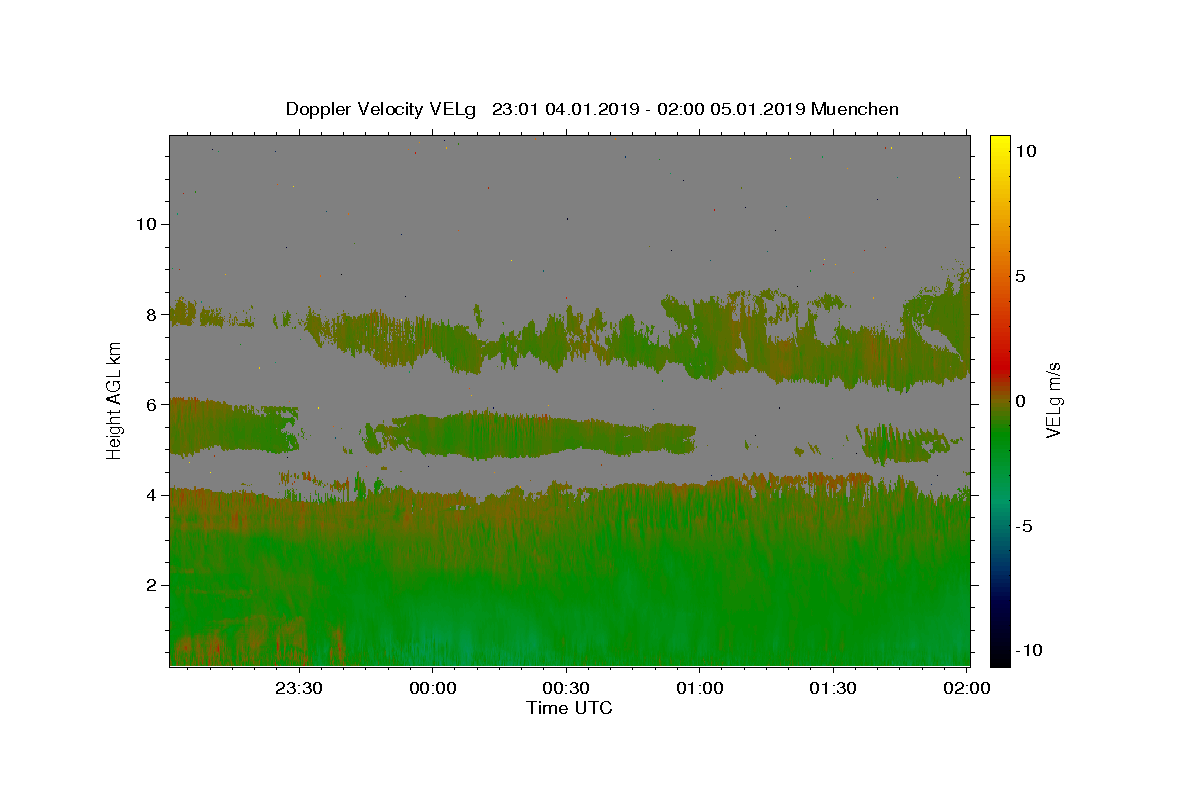
Task: Click the '8' height tick label
Action: 153,314
